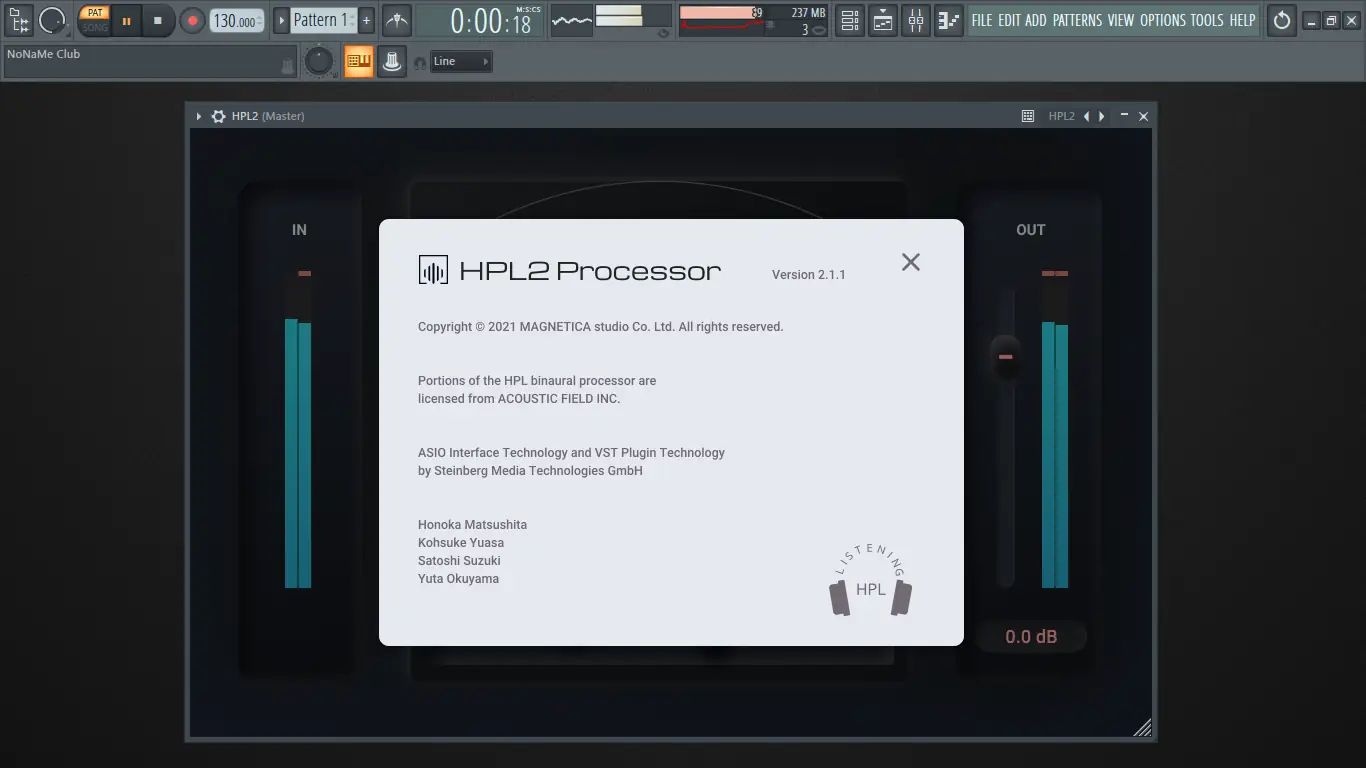Image resolution: width=1366 pixels, height=768 pixels.
Task: Open the ADD menu
Action: click(x=1036, y=20)
